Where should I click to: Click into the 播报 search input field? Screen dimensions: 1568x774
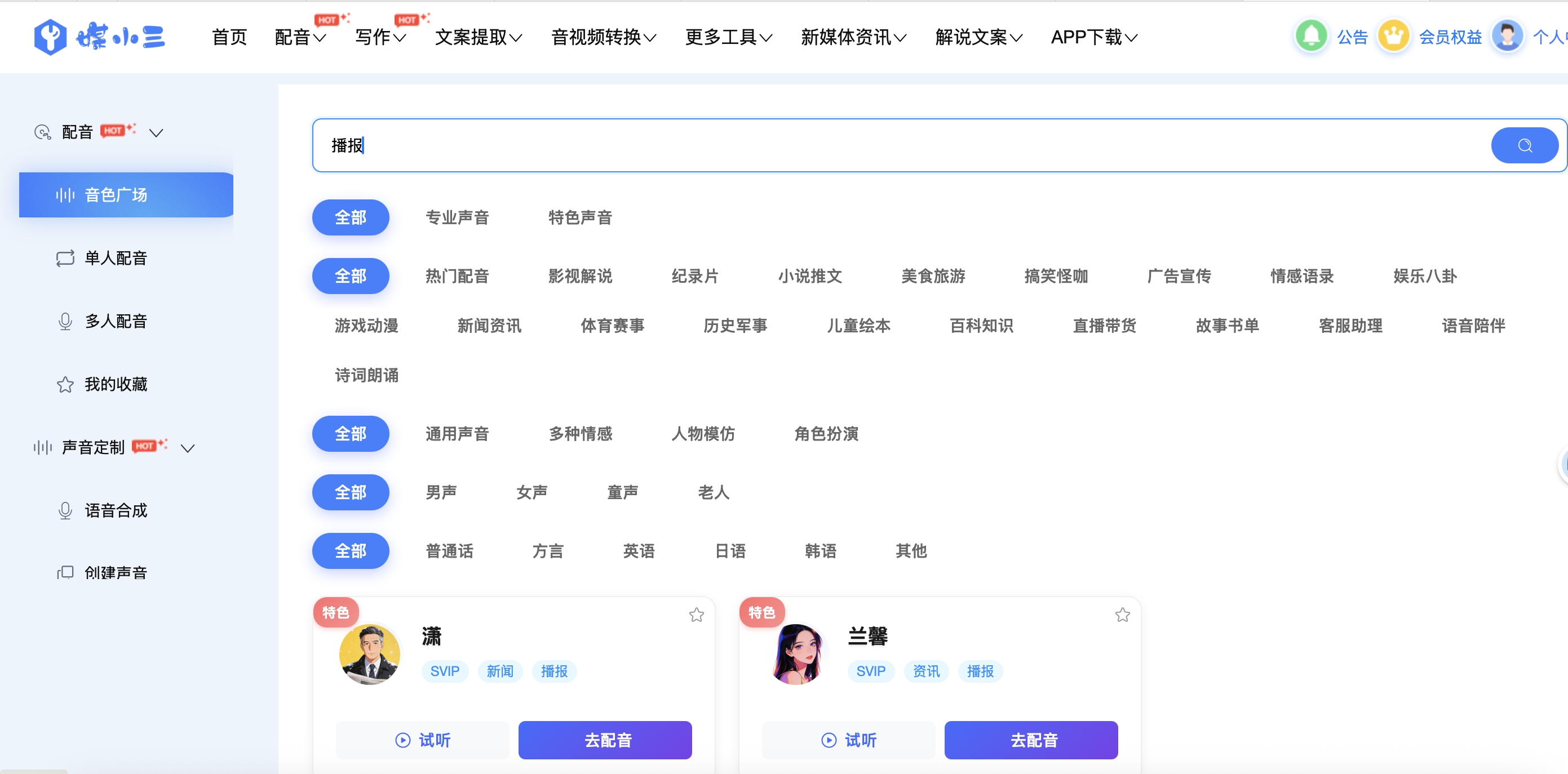tap(852, 145)
